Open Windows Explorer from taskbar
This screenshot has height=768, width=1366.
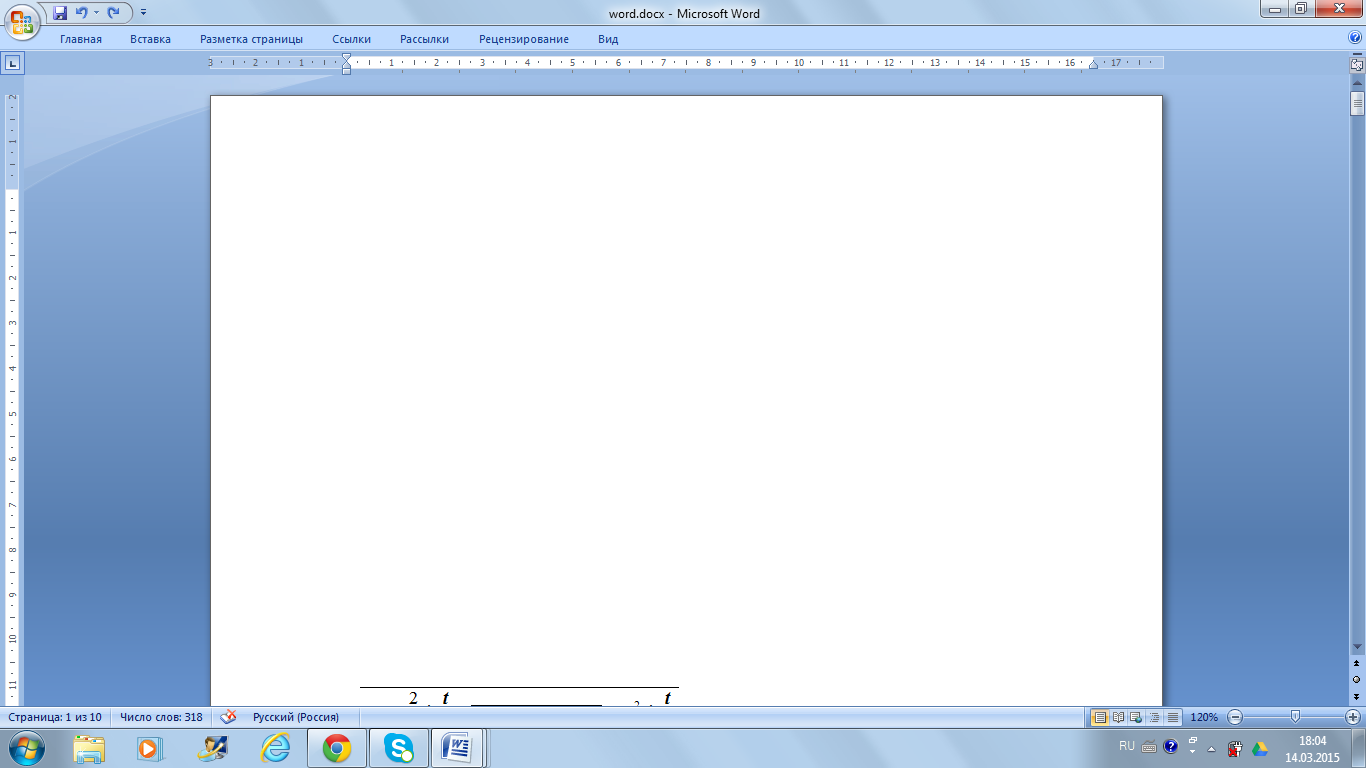click(89, 748)
